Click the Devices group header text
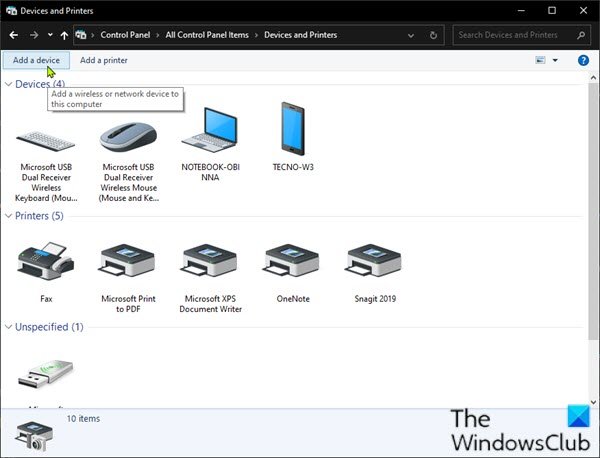Screen dimensions: 600x458 pyautogui.click(x=40, y=84)
